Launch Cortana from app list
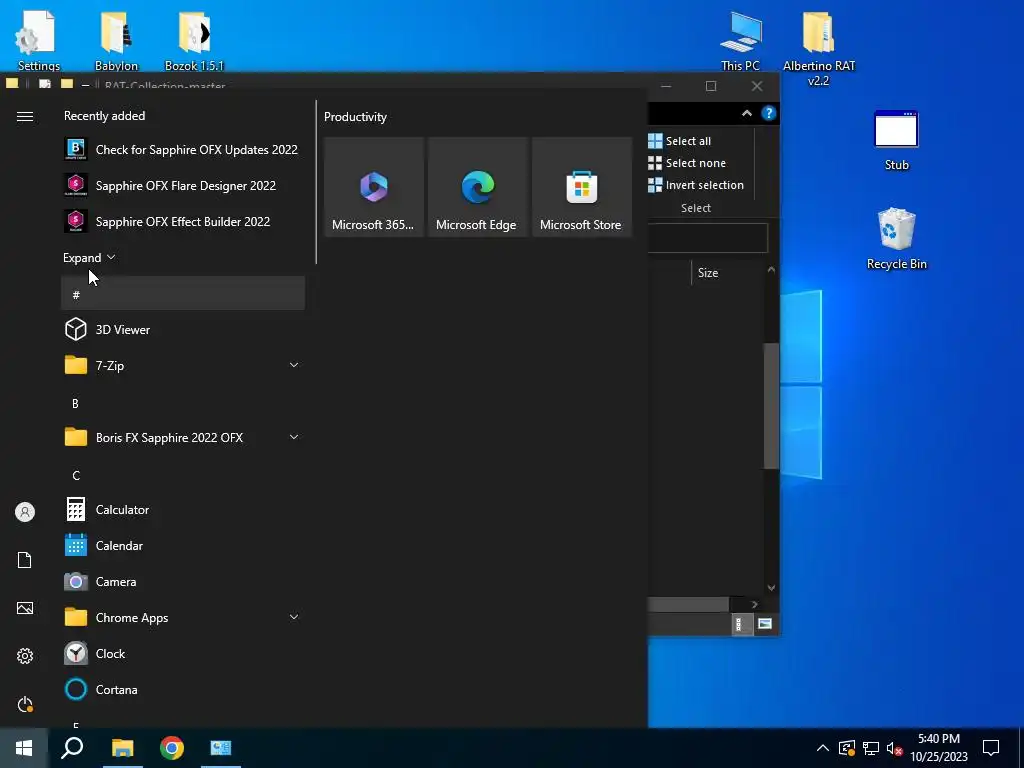Screen dimensions: 1024x768 [183, 690]
